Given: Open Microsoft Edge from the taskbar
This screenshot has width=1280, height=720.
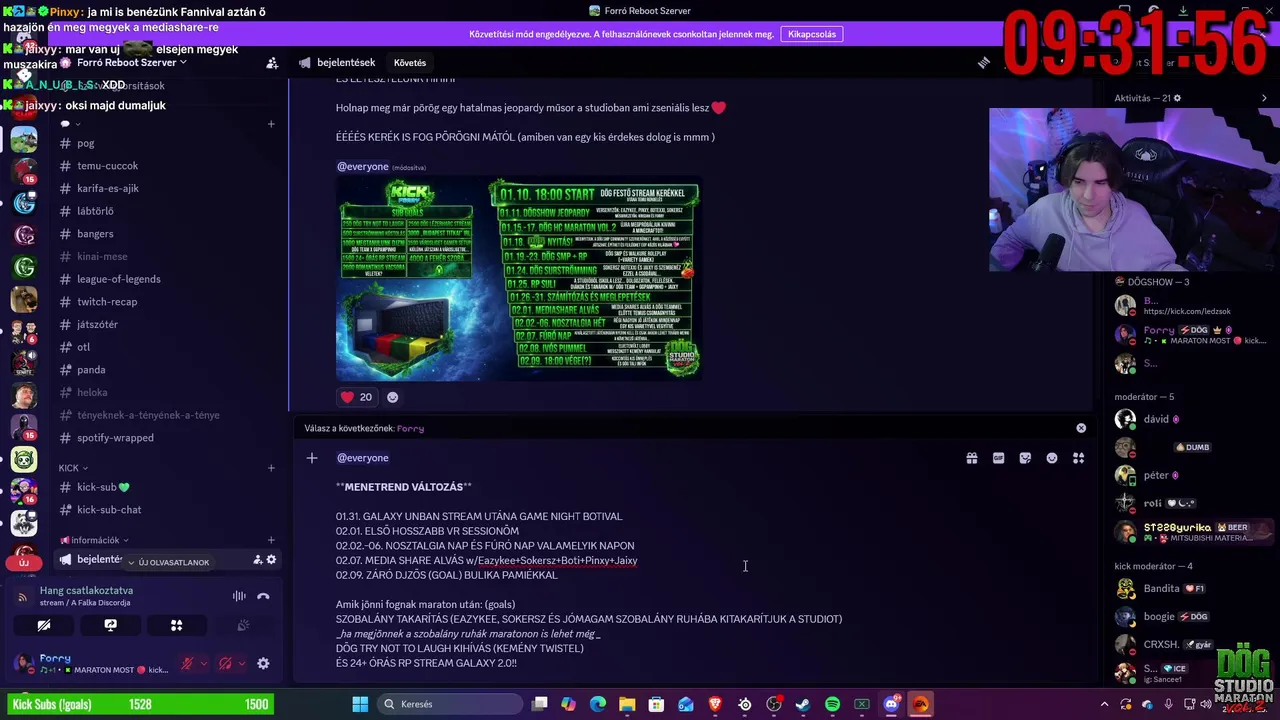Looking at the screenshot, I should [598, 704].
